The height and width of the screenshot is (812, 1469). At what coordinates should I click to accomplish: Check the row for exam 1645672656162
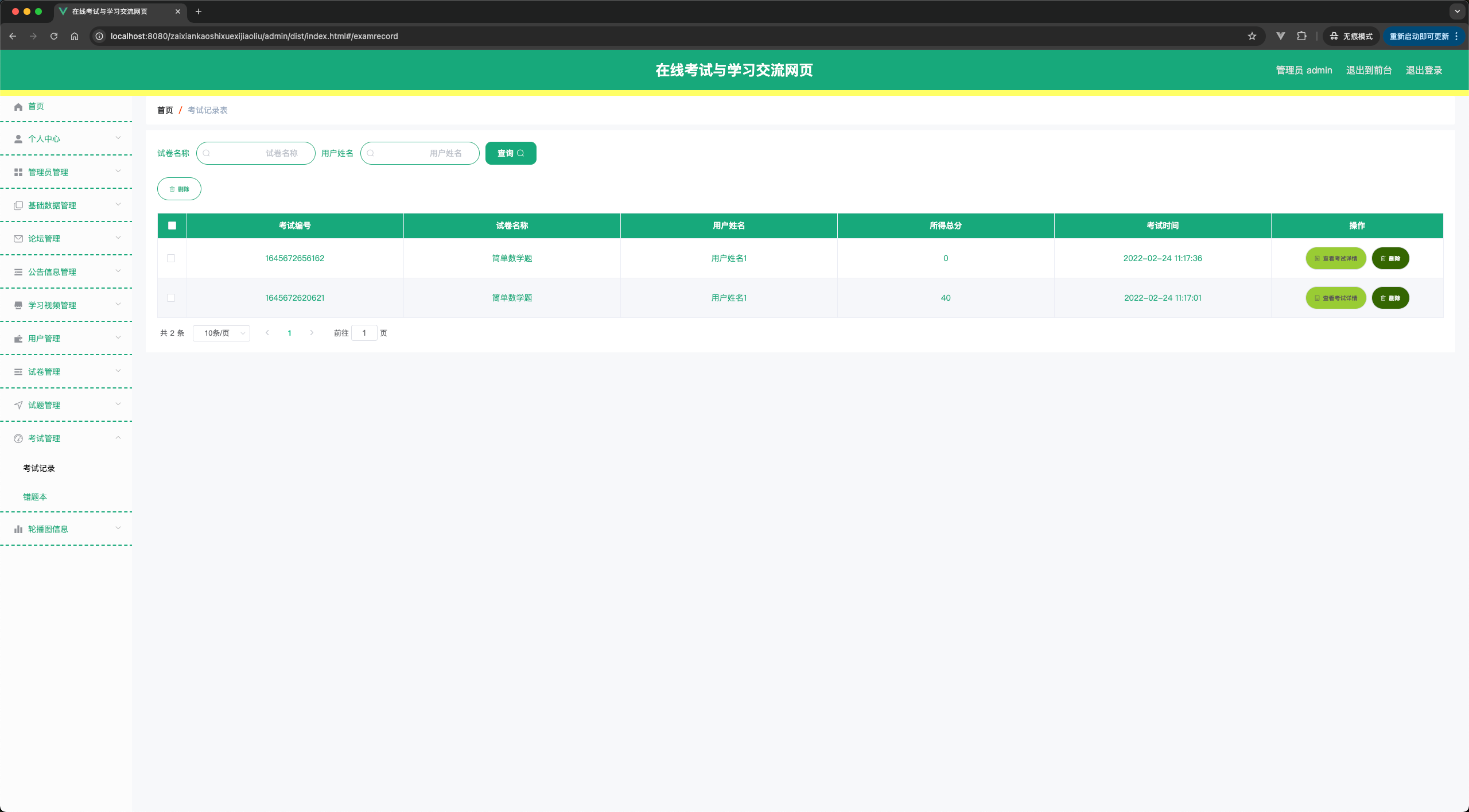(x=171, y=258)
